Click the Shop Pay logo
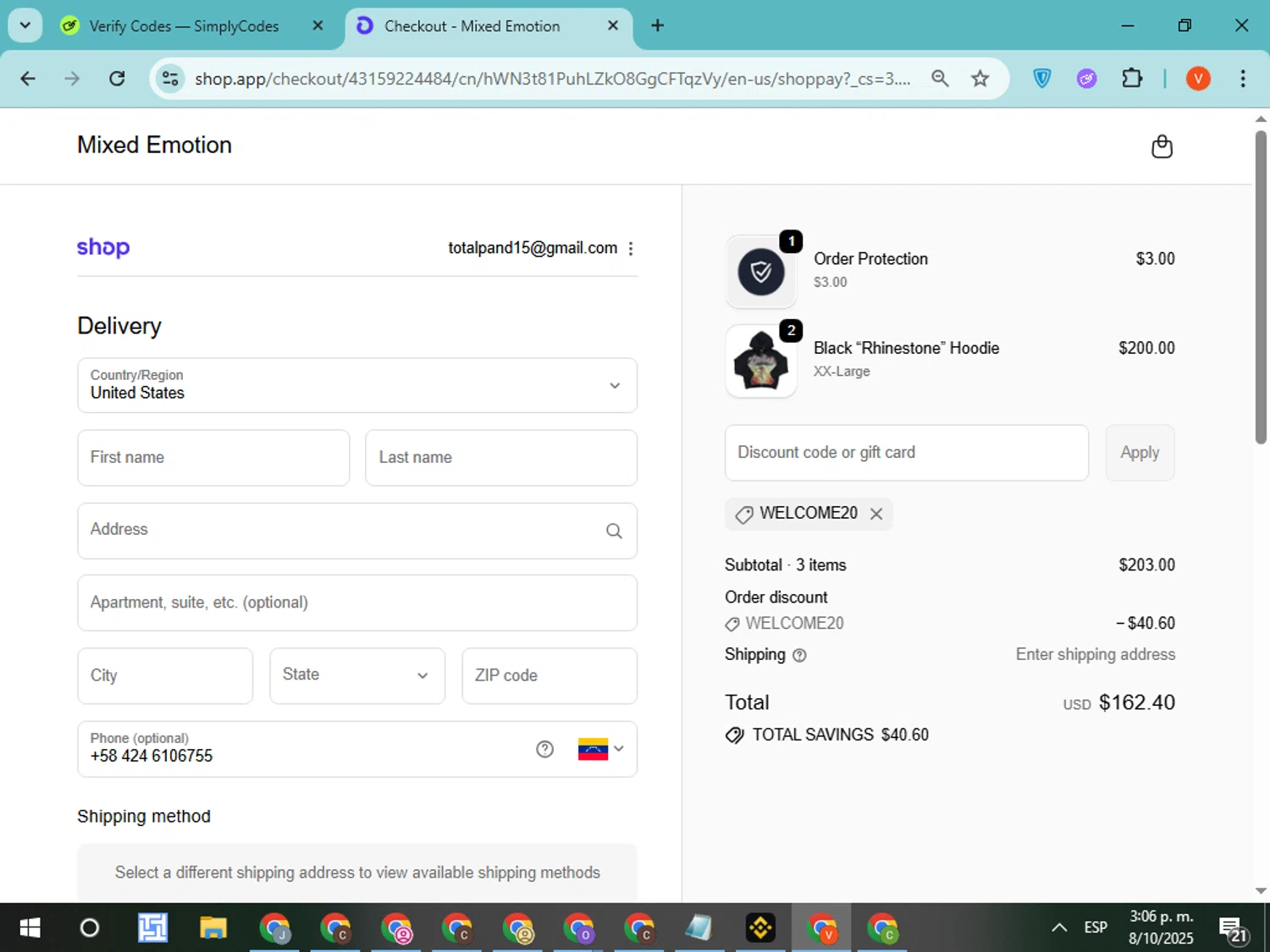Viewport: 1270px width, 952px height. click(103, 247)
